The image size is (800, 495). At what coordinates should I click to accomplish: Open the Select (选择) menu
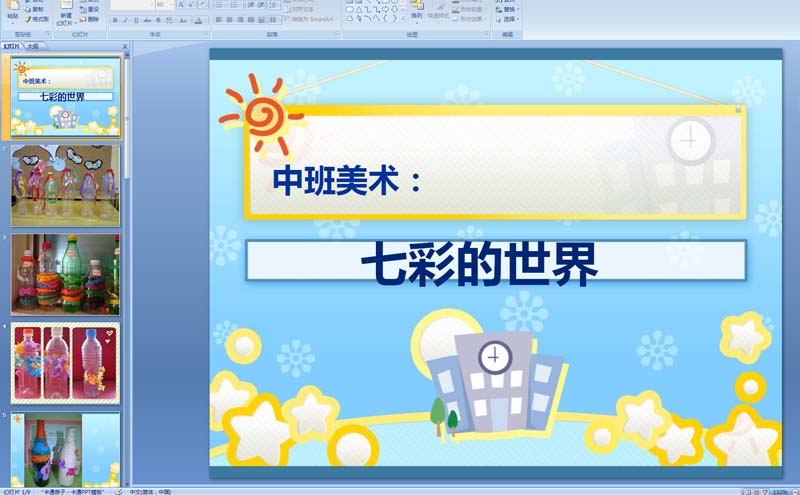point(508,19)
